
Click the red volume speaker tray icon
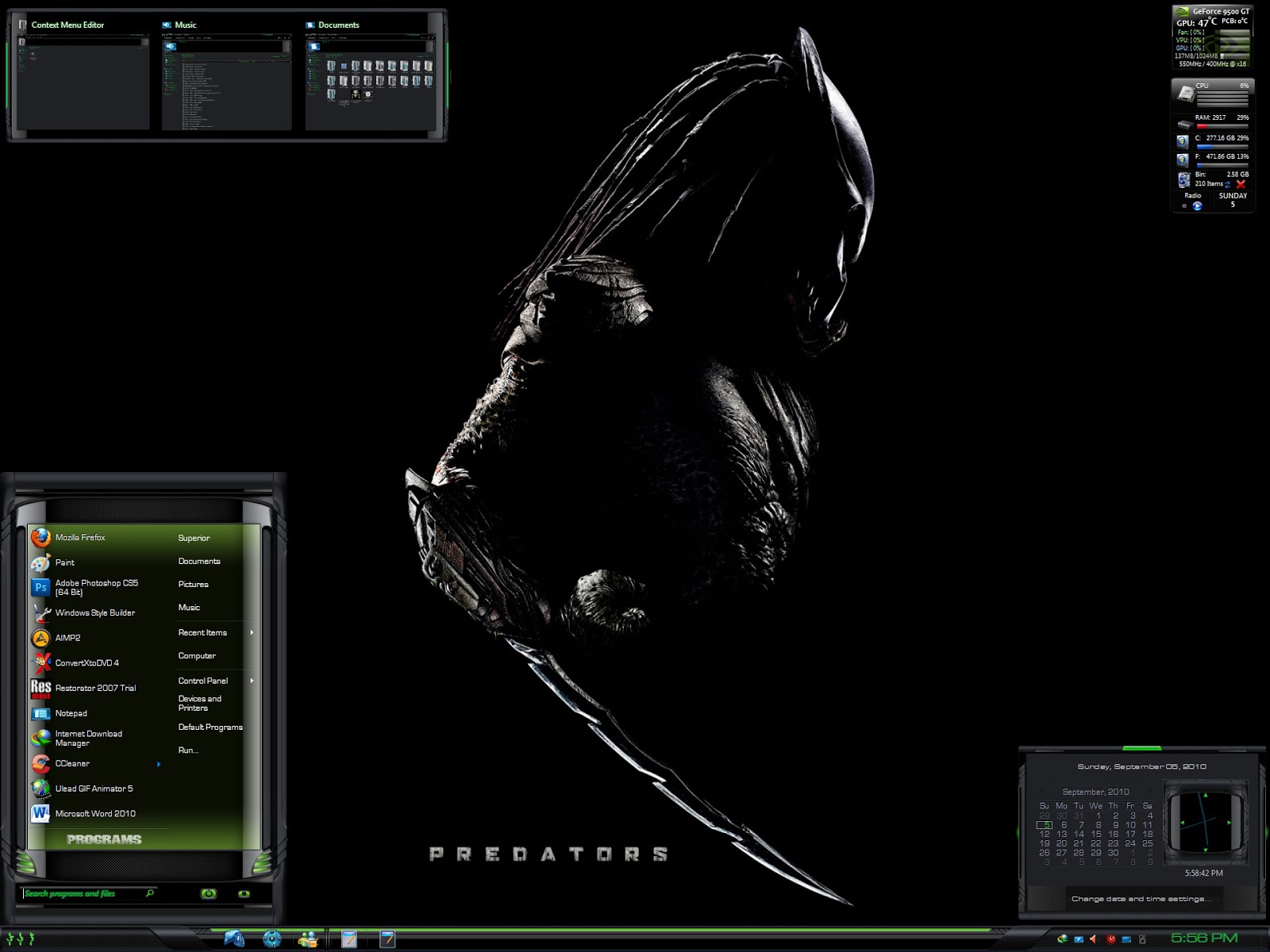click(x=1094, y=939)
